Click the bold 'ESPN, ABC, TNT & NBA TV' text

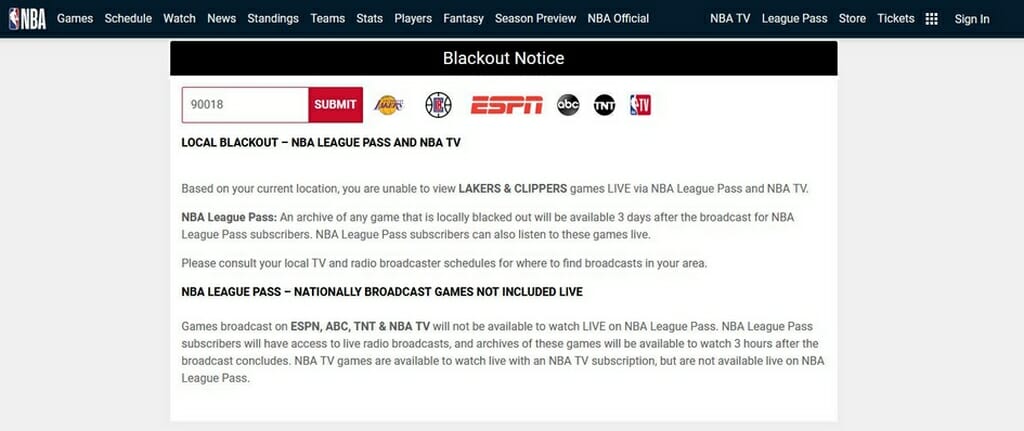click(x=360, y=326)
